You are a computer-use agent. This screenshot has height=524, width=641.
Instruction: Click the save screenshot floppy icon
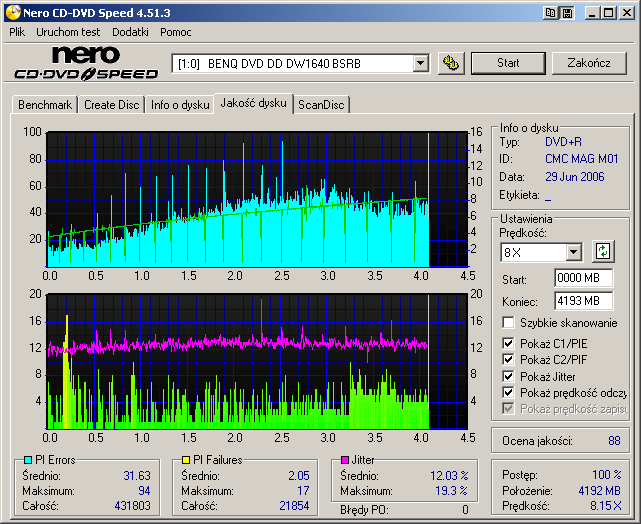(x=567, y=13)
